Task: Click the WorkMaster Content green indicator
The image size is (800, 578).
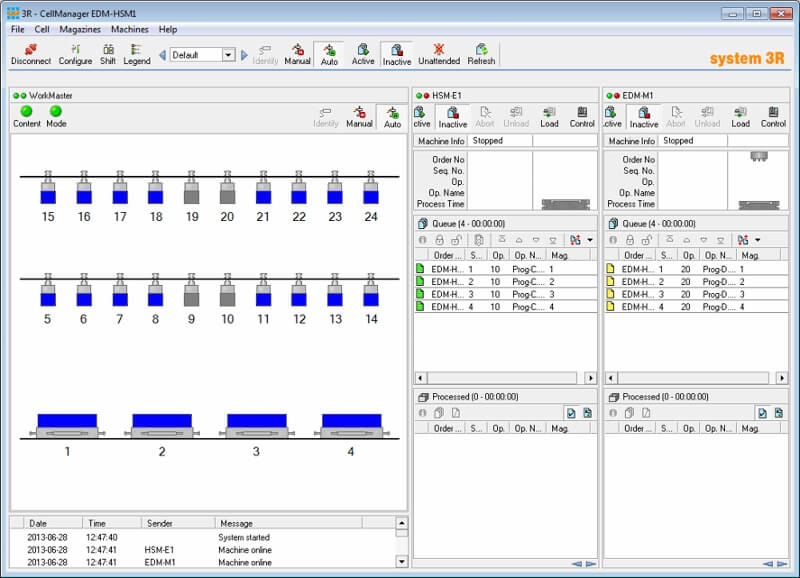Action: pyautogui.click(x=27, y=111)
